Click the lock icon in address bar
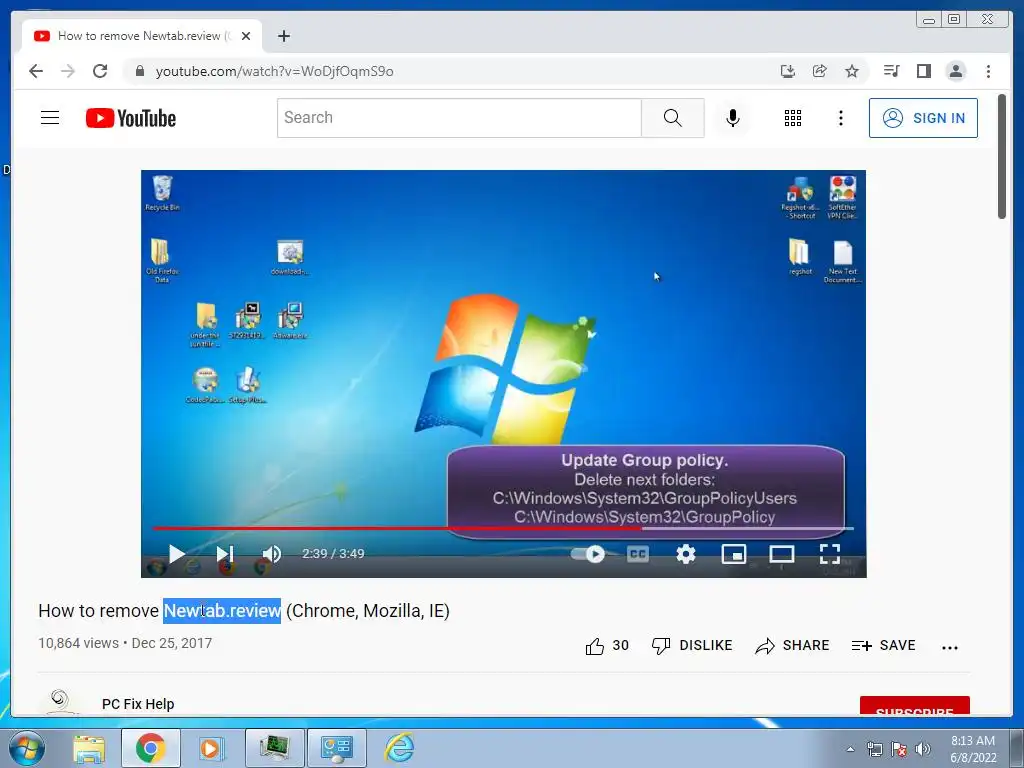1024x768 pixels. click(x=139, y=71)
